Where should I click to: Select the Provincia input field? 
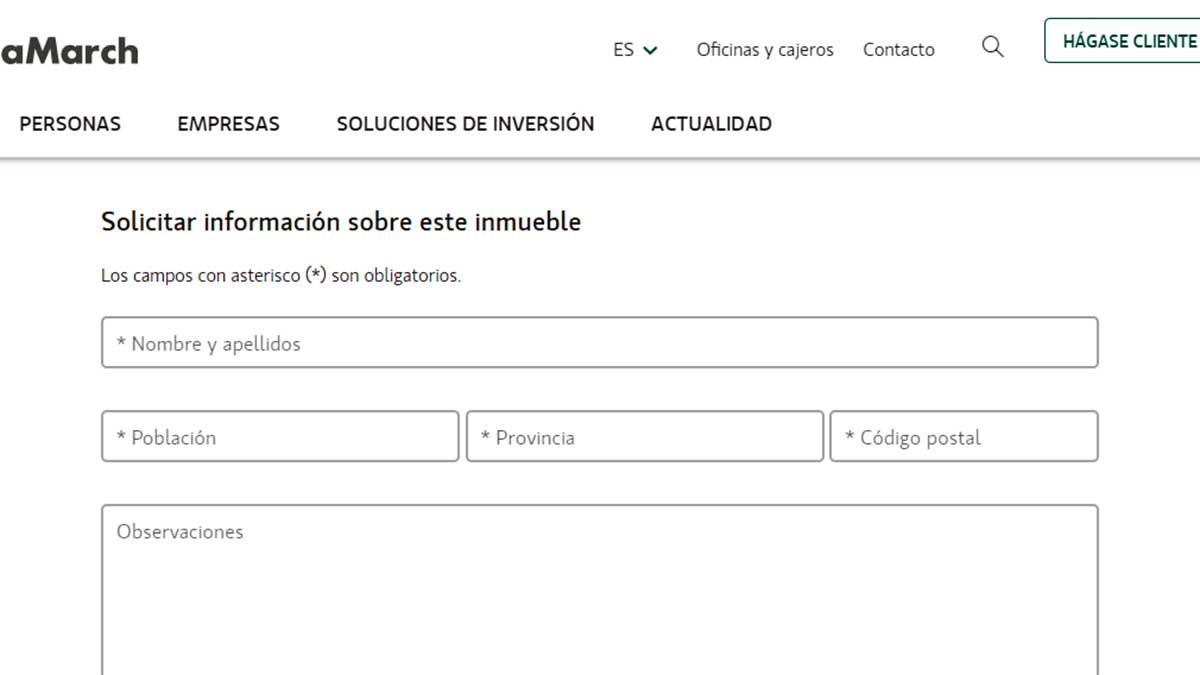point(644,437)
